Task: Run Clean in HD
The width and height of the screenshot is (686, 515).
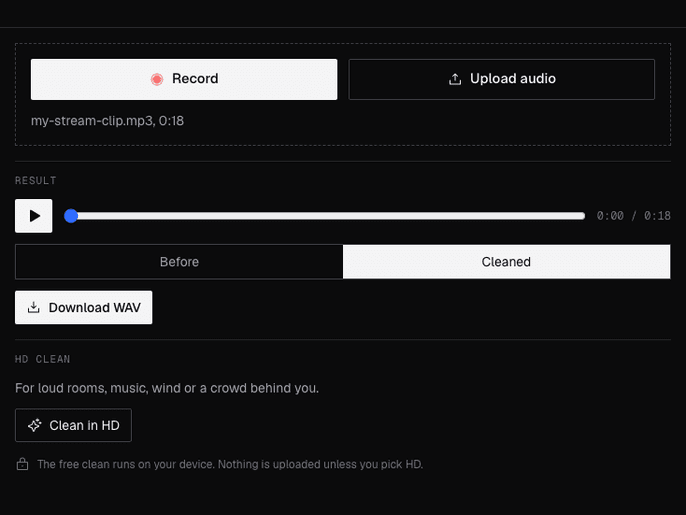Action: [x=73, y=425]
